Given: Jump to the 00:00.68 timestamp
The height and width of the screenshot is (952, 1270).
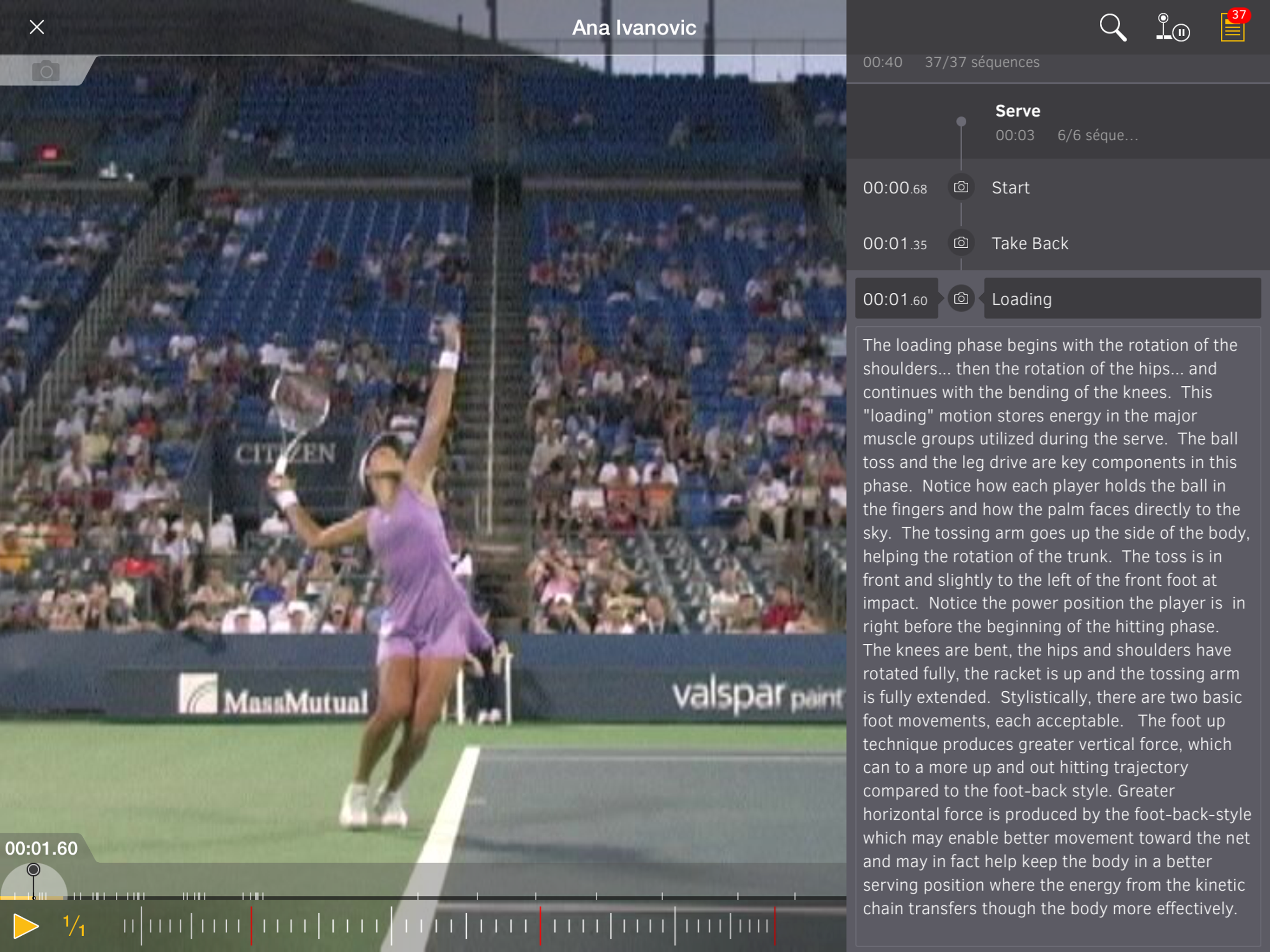Looking at the screenshot, I should click(x=894, y=188).
